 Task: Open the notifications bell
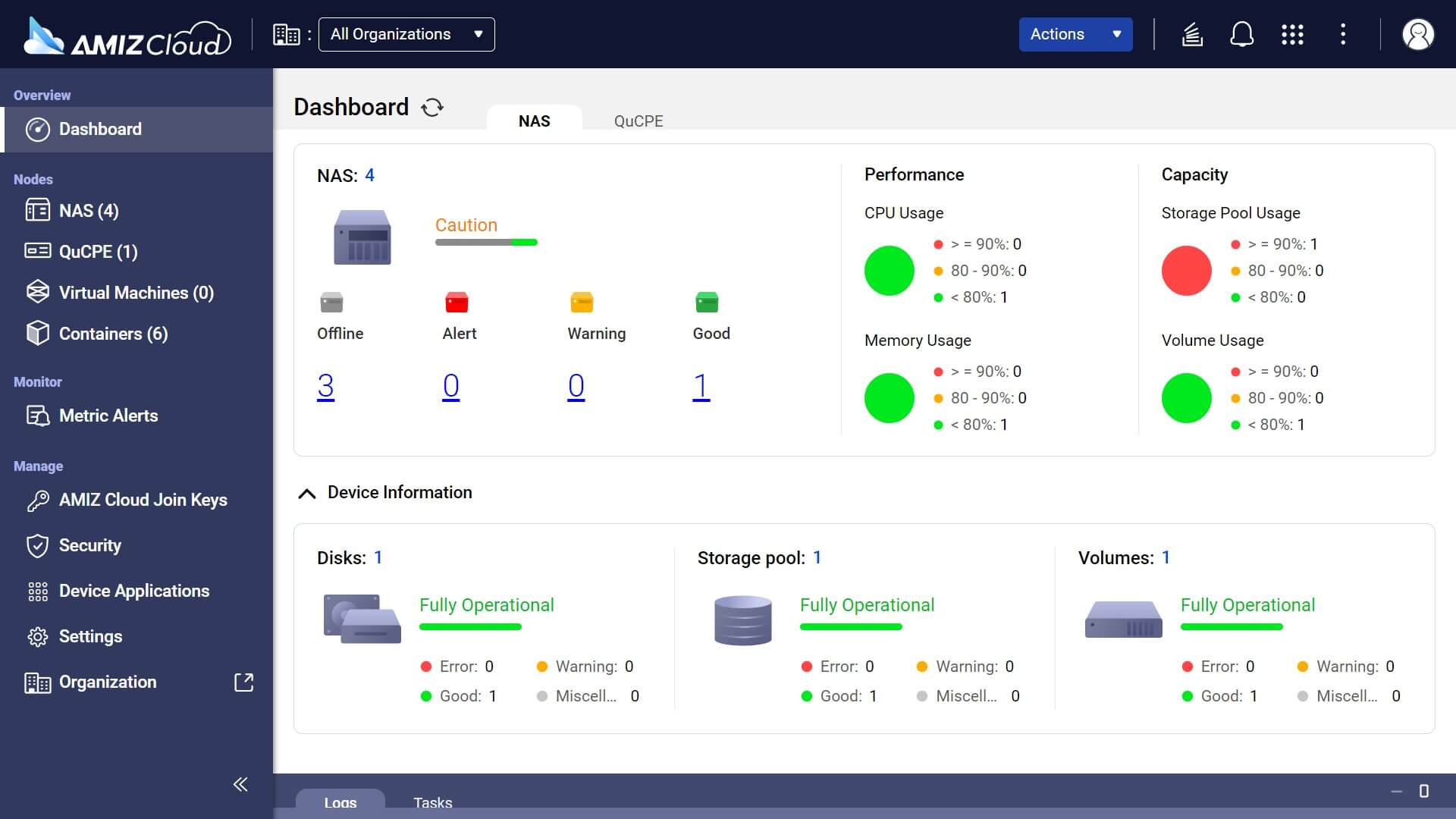[x=1241, y=34]
